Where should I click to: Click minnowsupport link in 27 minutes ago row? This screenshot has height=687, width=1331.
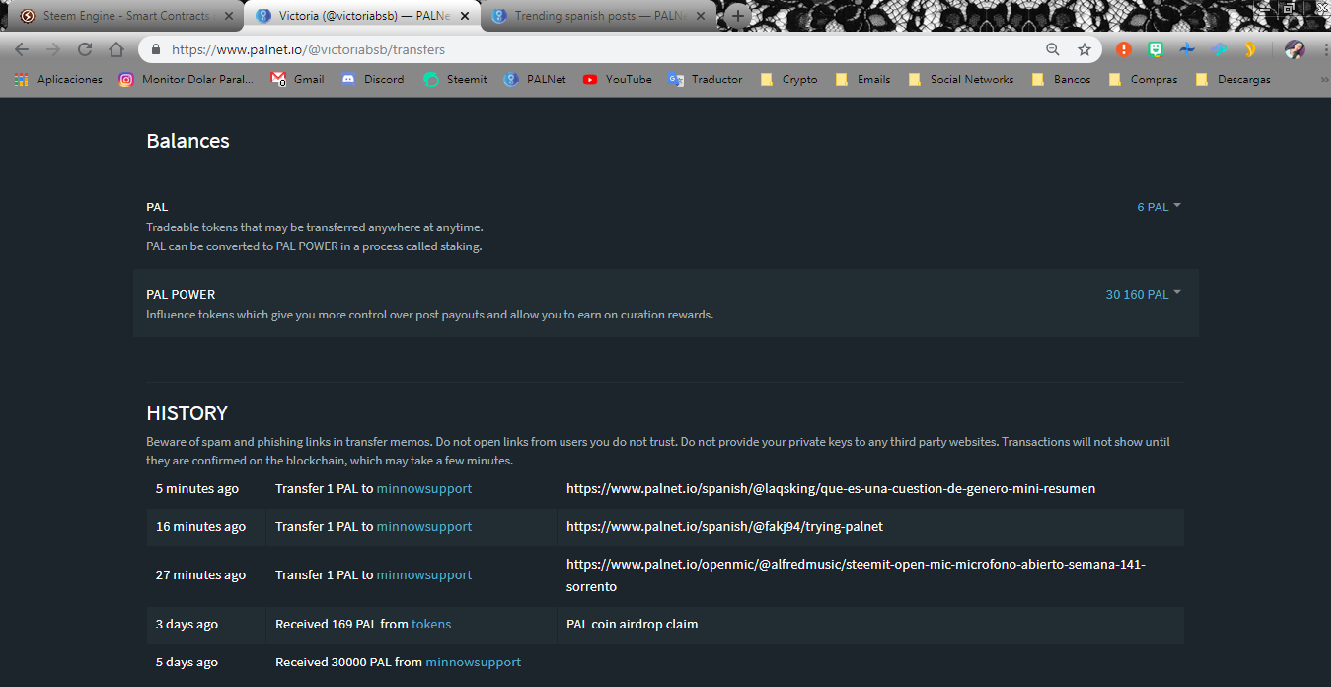coord(424,575)
